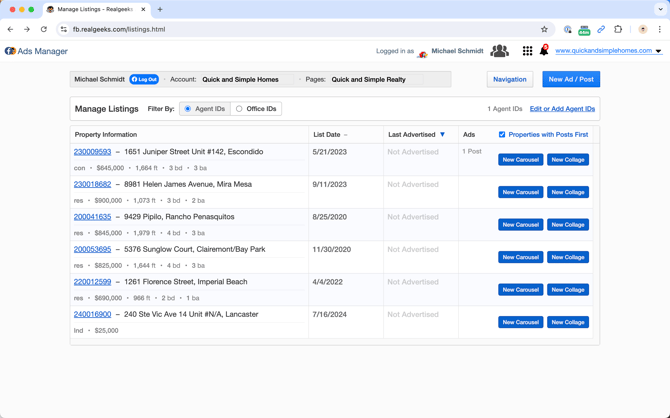Create New Carousel for 9429 Pipilo
The width and height of the screenshot is (670, 418).
(x=520, y=225)
